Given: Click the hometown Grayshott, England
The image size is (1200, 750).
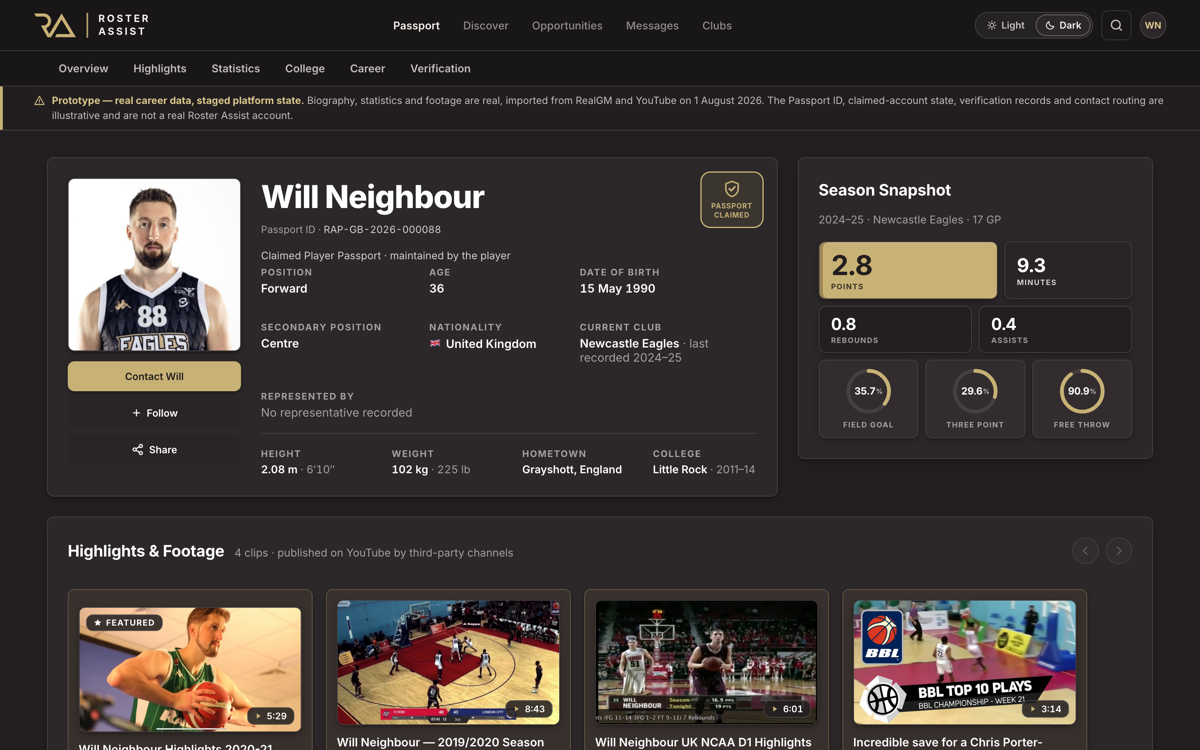Looking at the screenshot, I should [572, 469].
